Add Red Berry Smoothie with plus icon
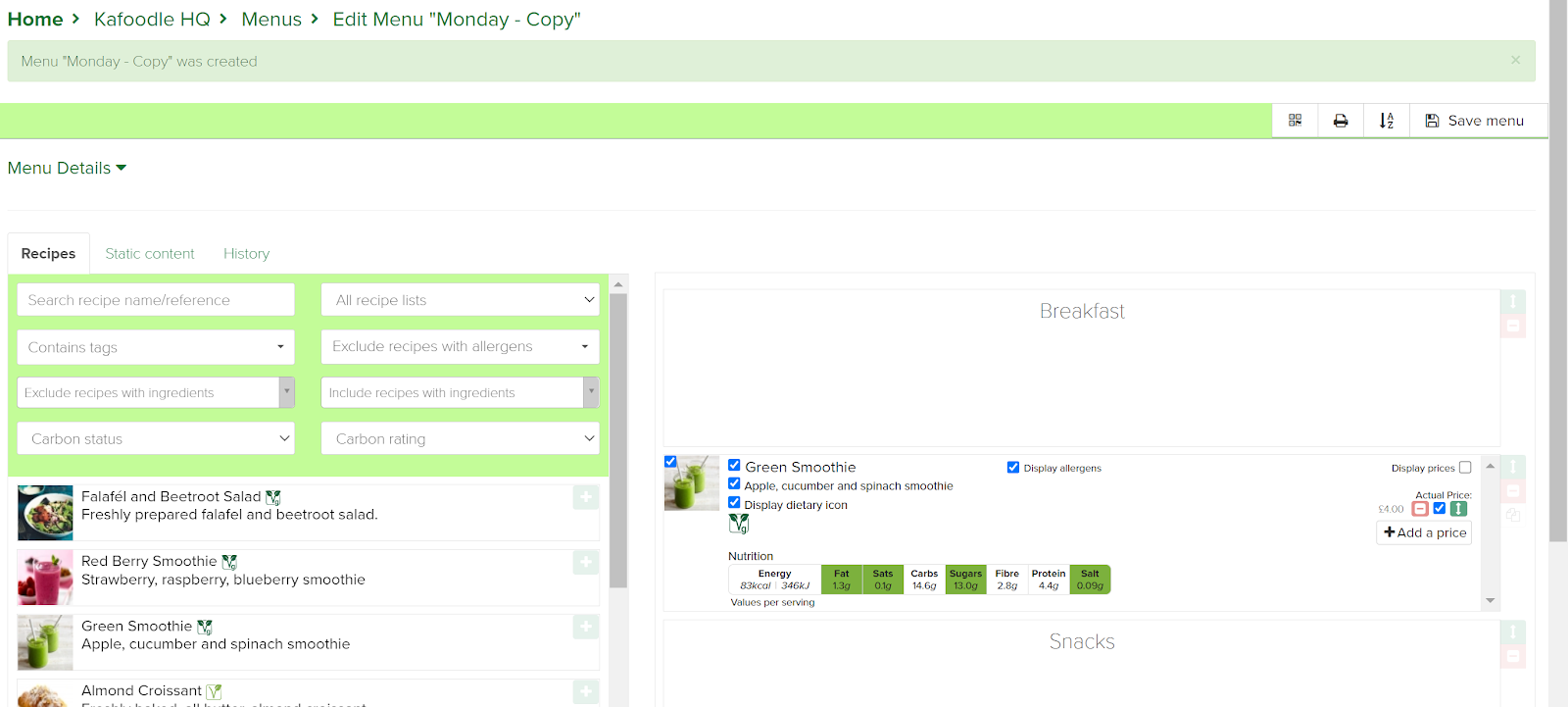Screen dimensions: 1568x707 point(586,562)
